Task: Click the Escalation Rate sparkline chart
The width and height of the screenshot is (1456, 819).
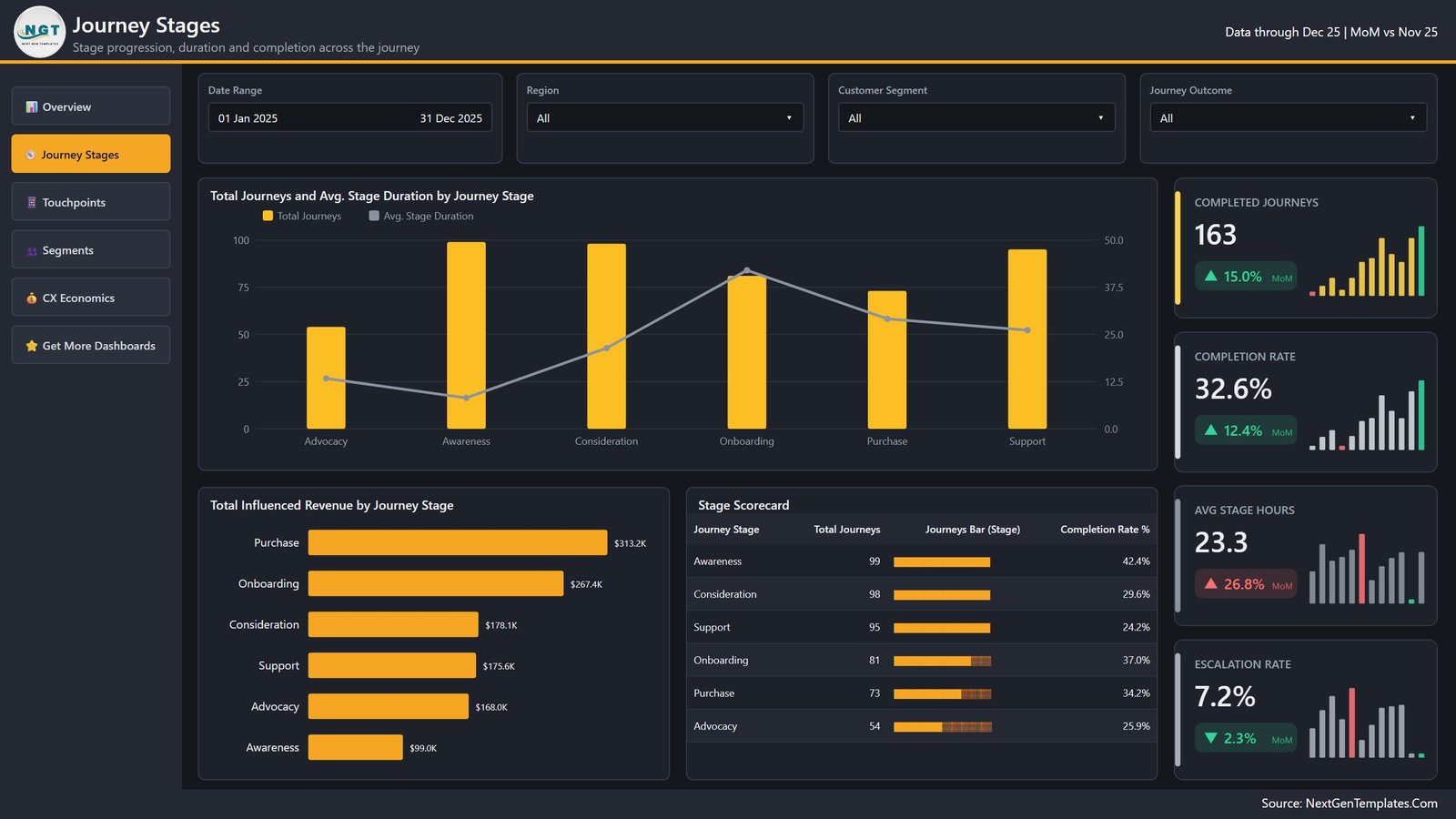Action: coord(1367,723)
